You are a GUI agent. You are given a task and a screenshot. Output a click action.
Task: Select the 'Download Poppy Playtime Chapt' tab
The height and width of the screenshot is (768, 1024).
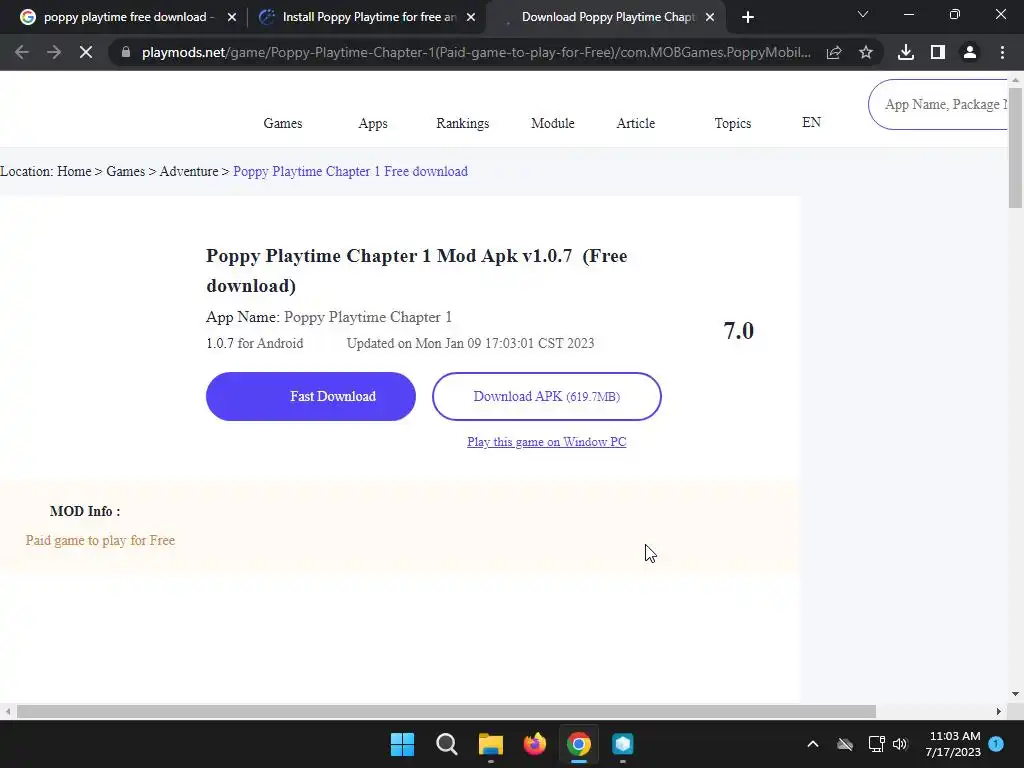[605, 17]
